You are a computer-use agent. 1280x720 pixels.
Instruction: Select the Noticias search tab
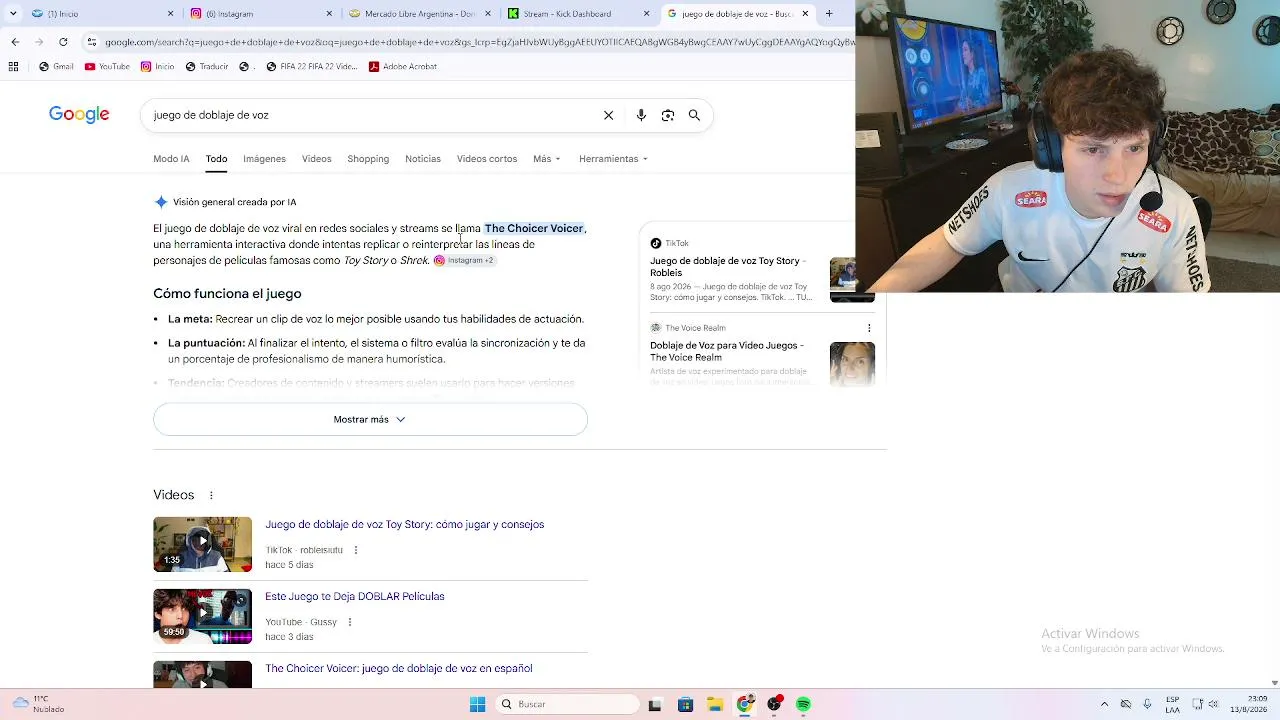[x=423, y=159]
